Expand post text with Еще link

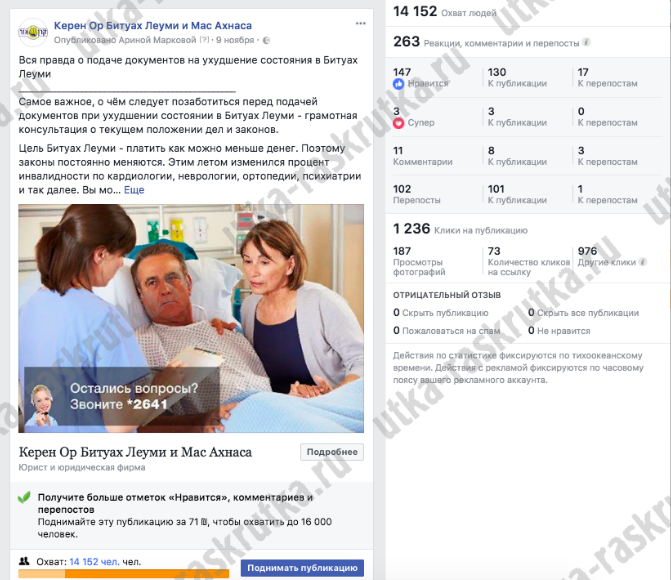[134, 190]
